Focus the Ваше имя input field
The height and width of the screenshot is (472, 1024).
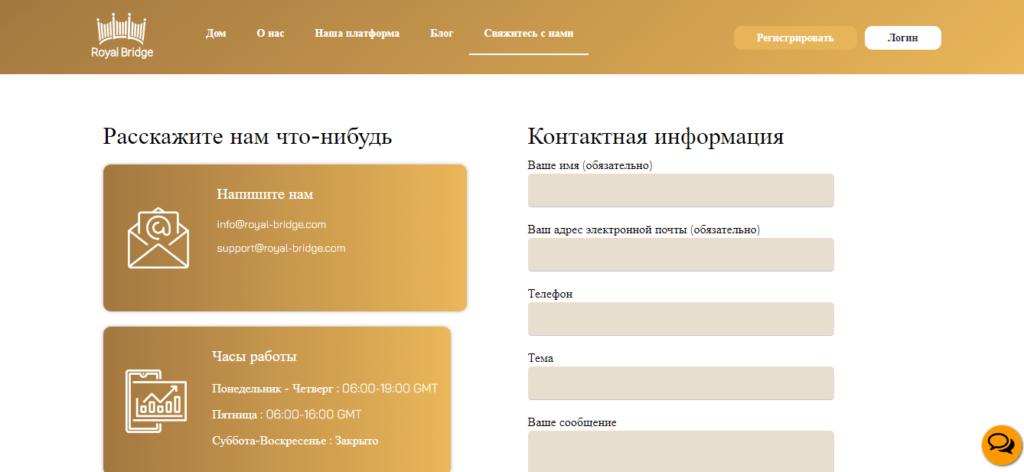click(680, 191)
